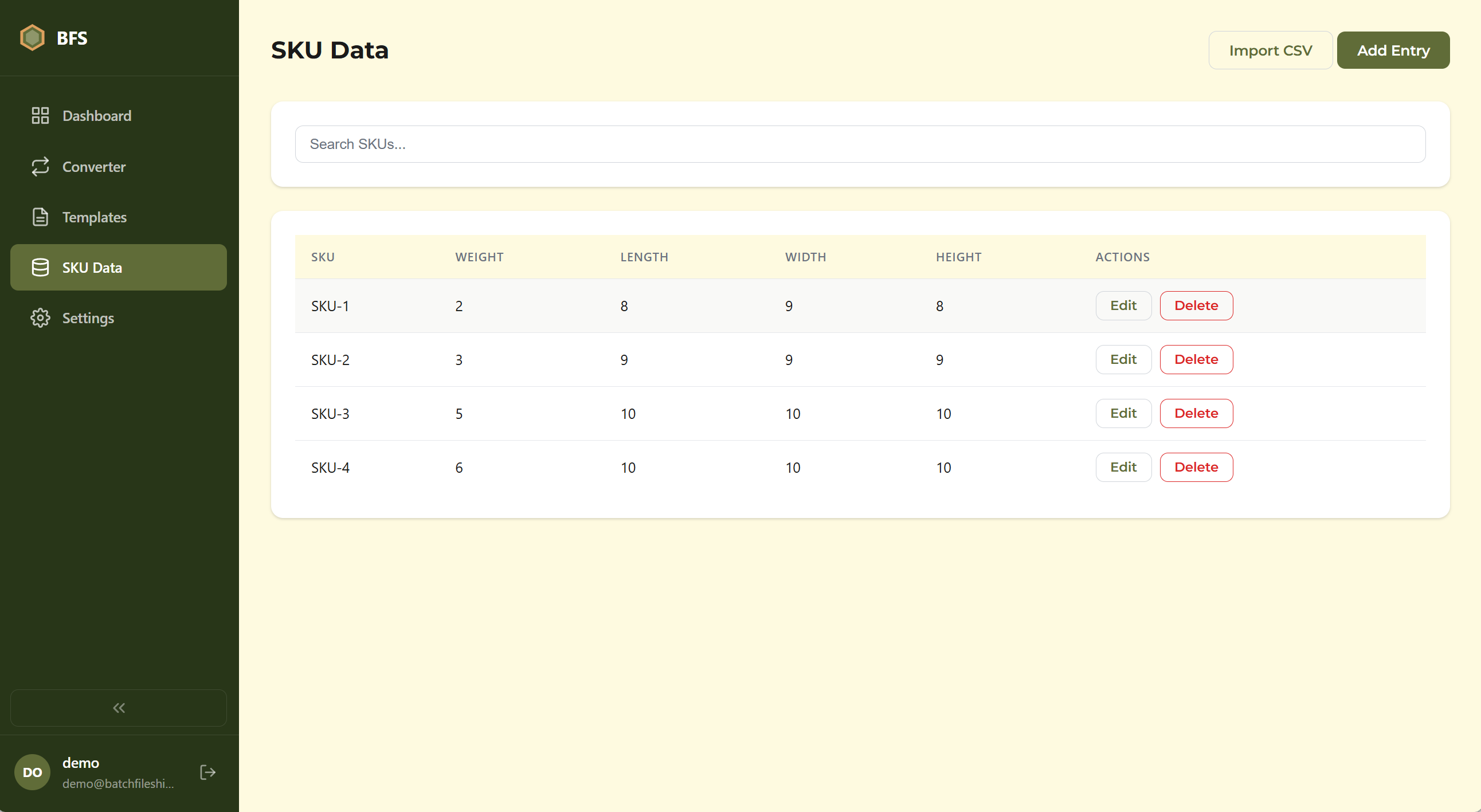Viewport: 1481px width, 812px height.
Task: Click the SKU Data database icon
Action: coord(39,266)
